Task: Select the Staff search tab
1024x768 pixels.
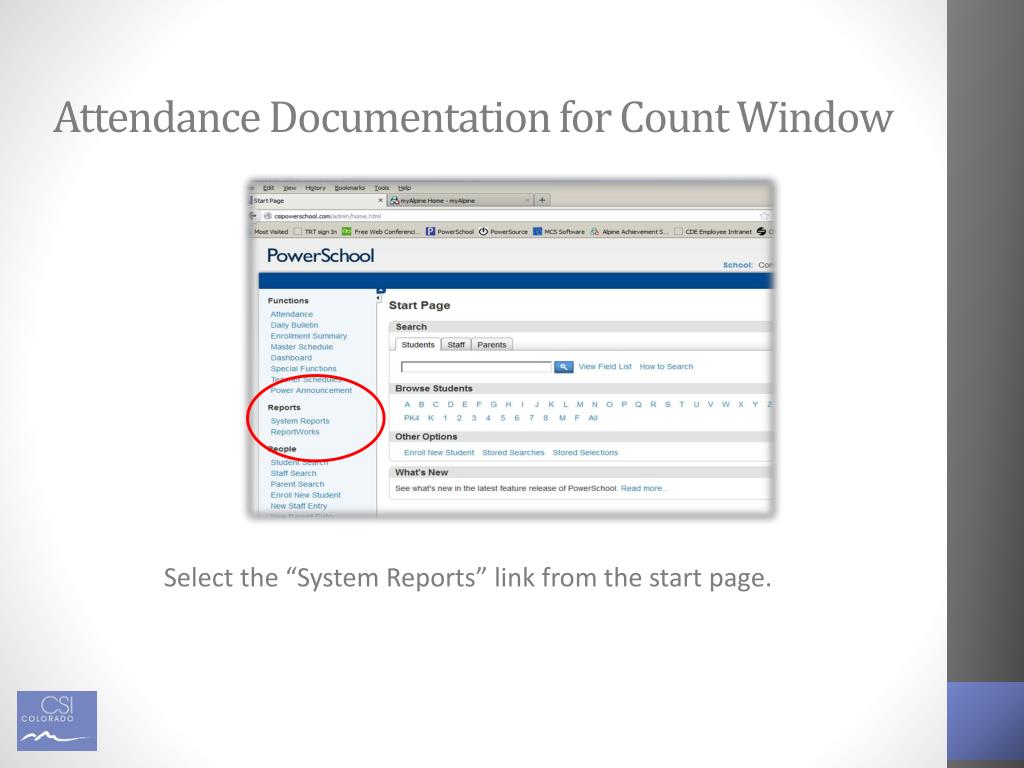Action: pos(456,345)
